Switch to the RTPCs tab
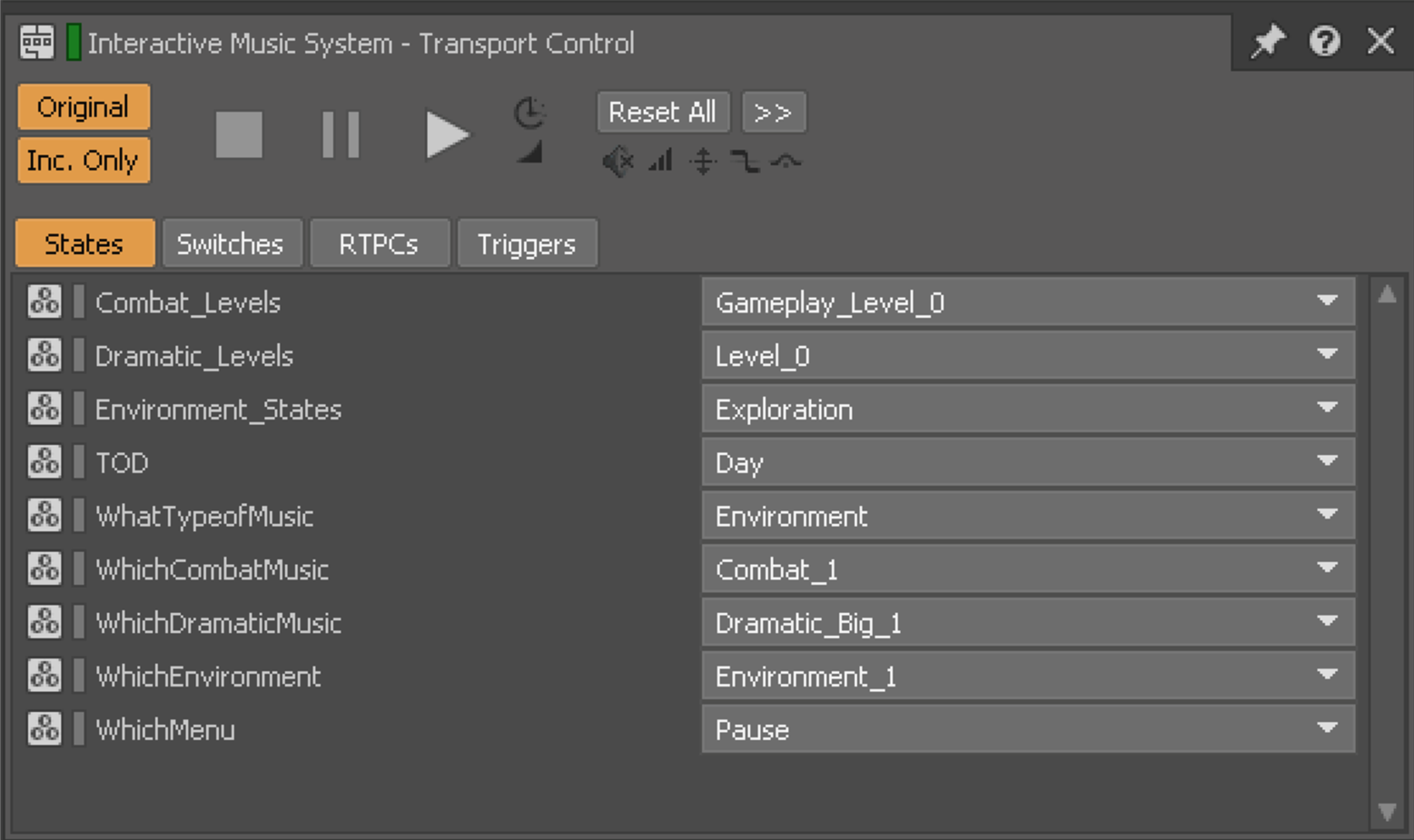 pyautogui.click(x=380, y=243)
